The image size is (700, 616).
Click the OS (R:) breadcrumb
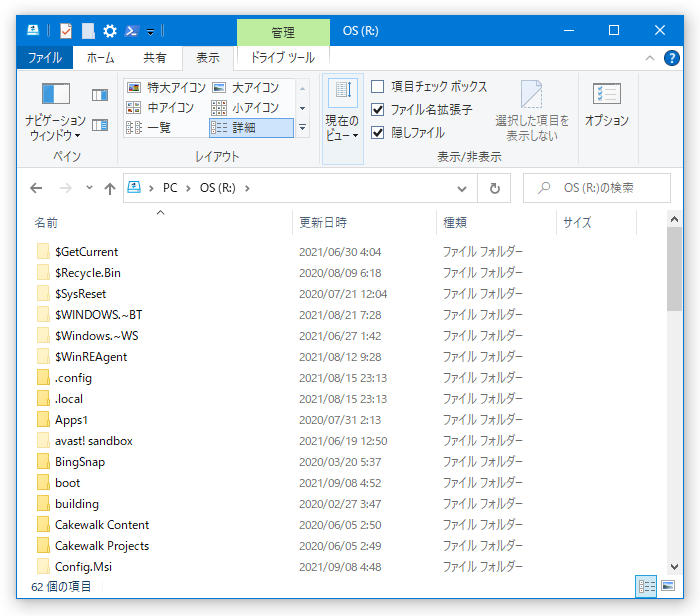[x=217, y=188]
